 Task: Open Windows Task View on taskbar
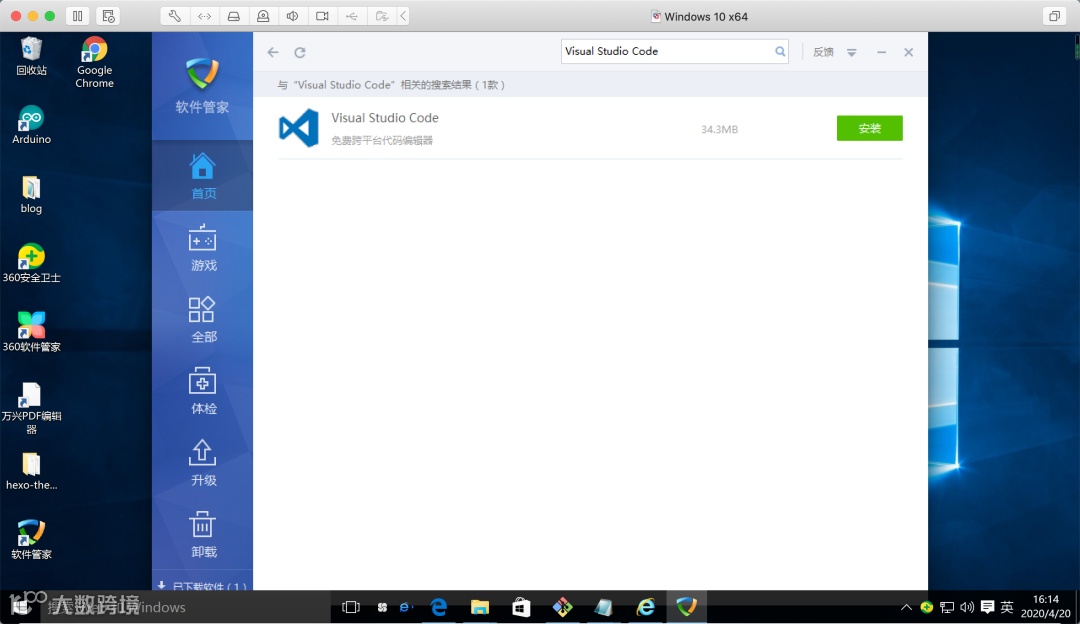tap(351, 607)
